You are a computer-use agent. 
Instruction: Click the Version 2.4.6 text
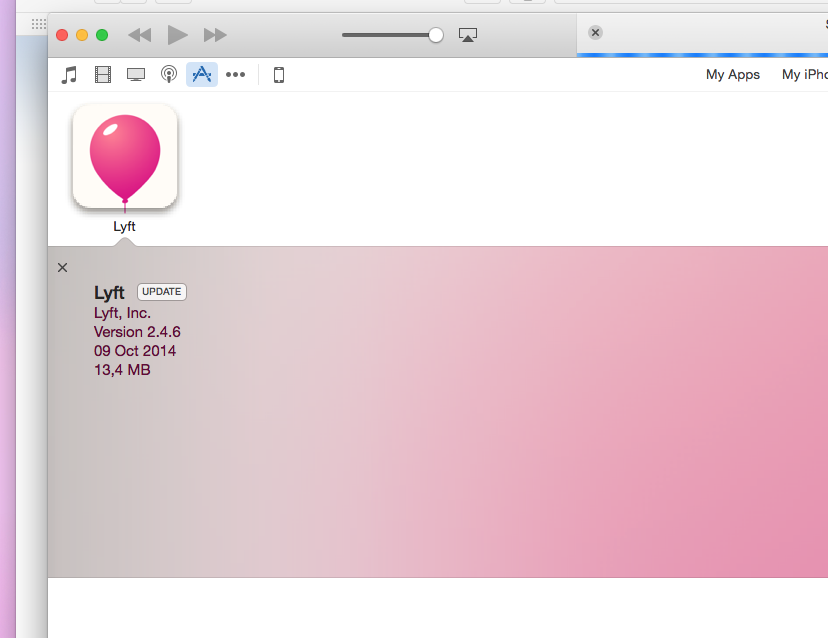(x=137, y=332)
